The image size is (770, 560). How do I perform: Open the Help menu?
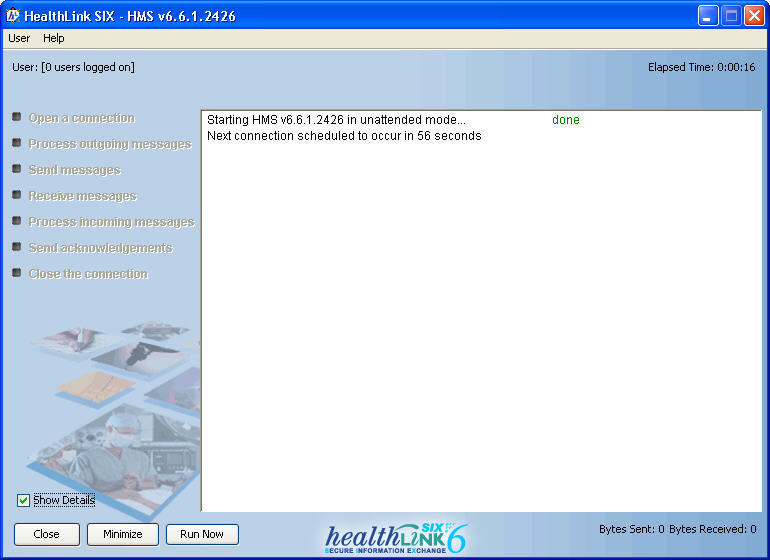pyautogui.click(x=54, y=38)
